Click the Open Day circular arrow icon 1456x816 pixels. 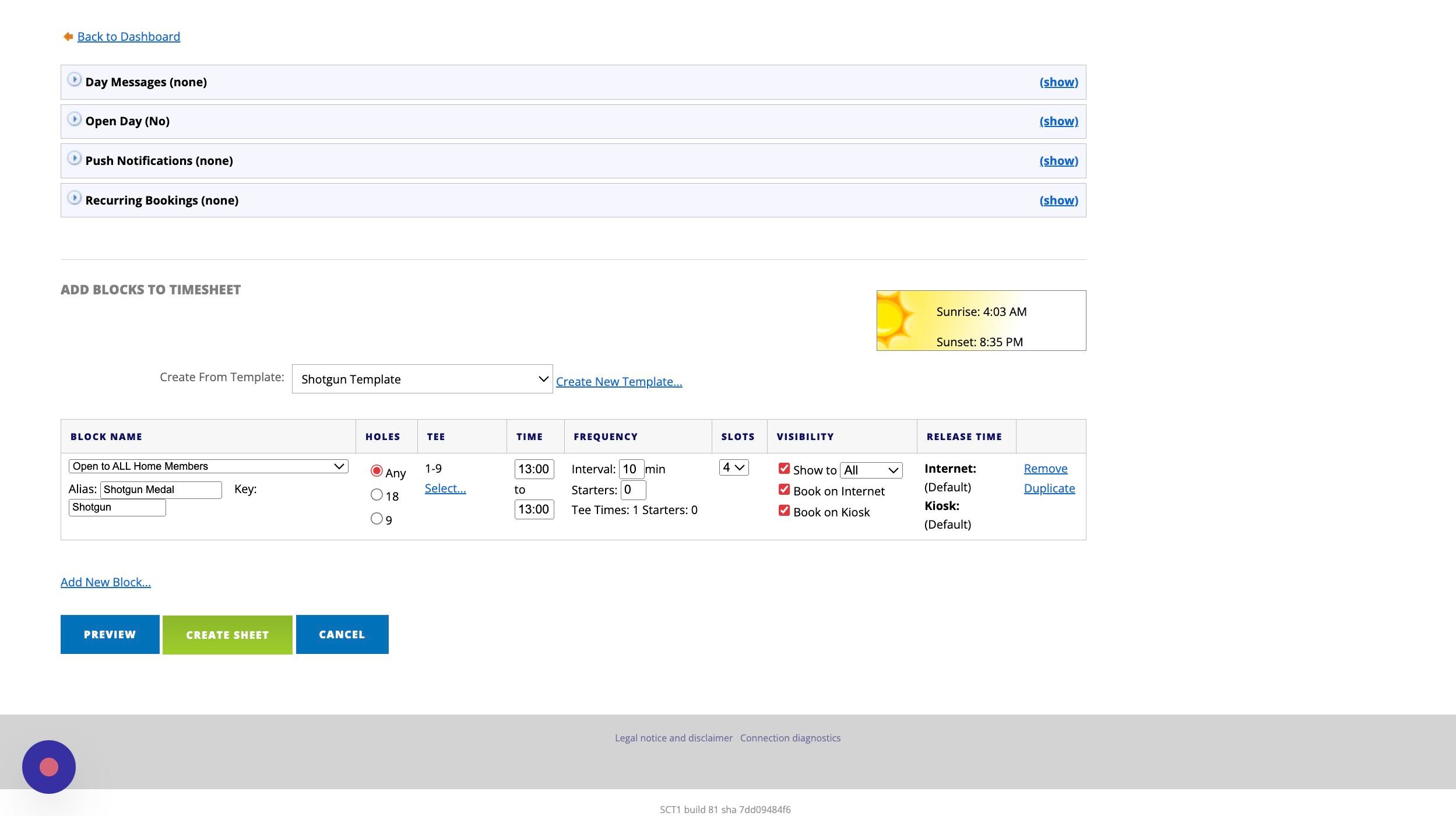pyautogui.click(x=74, y=119)
